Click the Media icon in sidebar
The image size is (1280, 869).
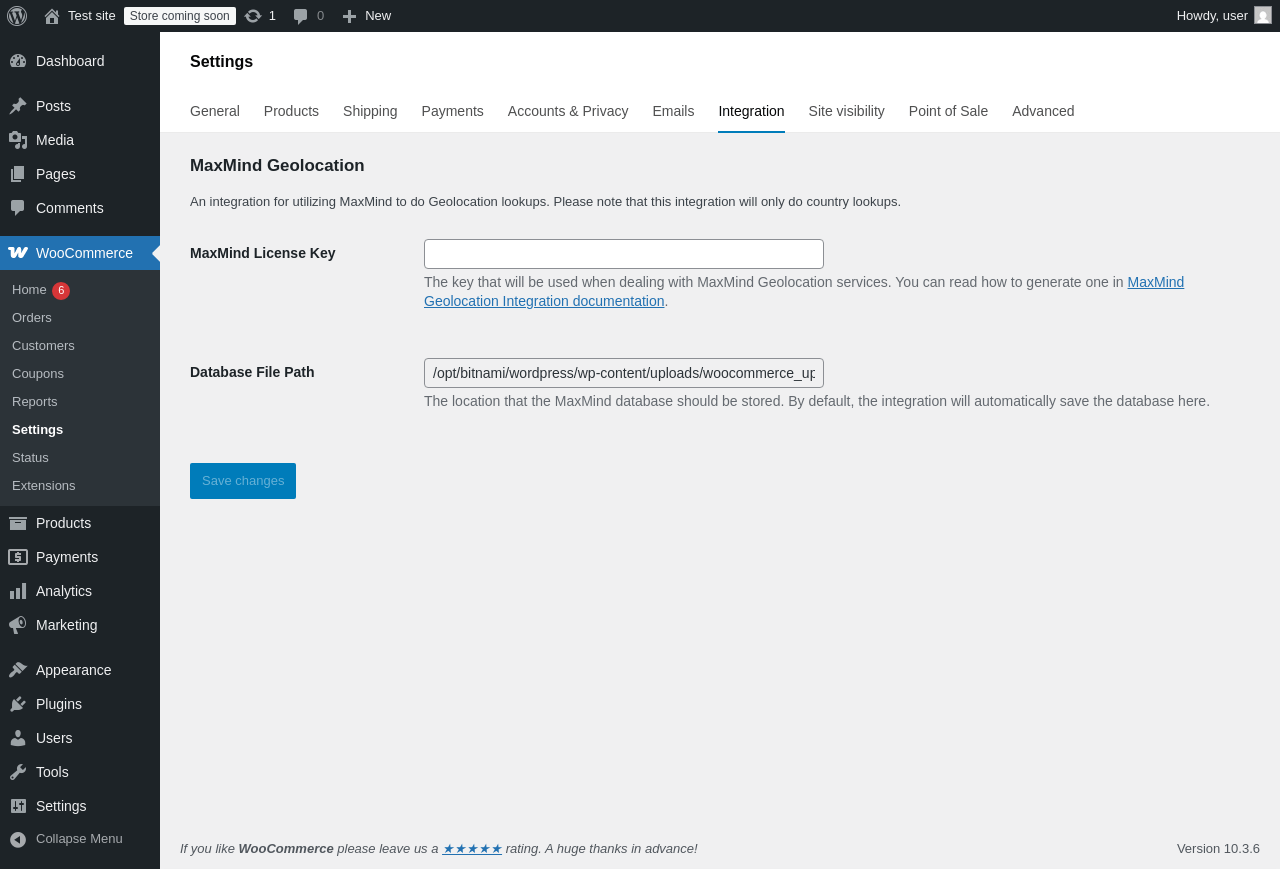click(18, 140)
